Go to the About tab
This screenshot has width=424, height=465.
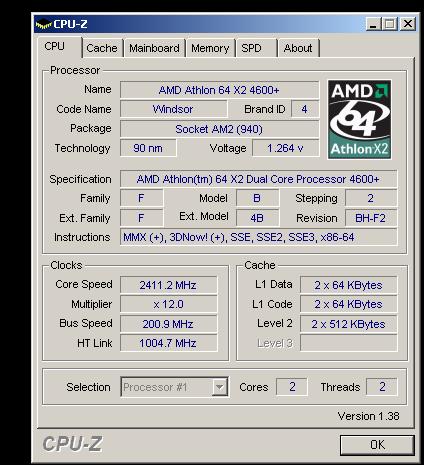point(298,48)
